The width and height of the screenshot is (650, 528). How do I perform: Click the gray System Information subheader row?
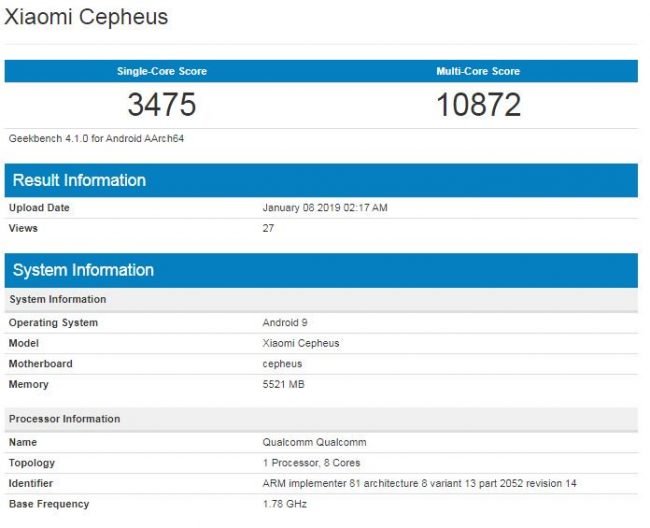click(321, 299)
